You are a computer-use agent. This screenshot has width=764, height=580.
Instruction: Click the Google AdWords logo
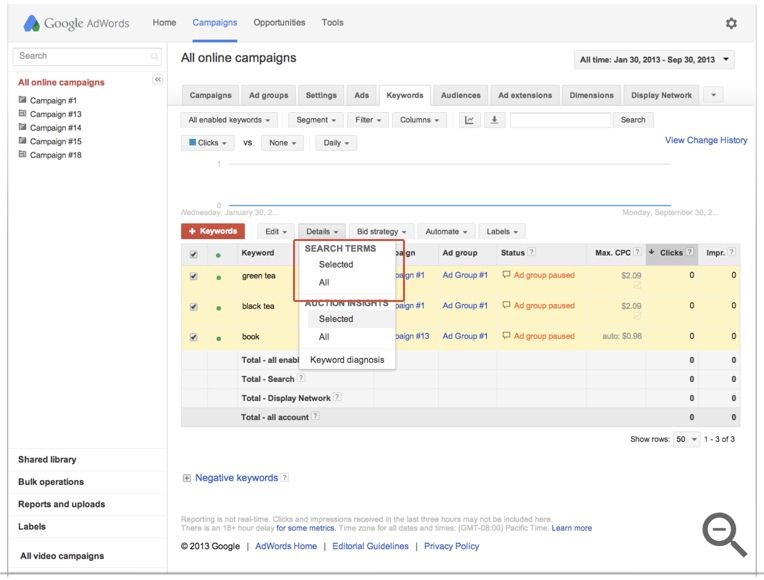coord(76,23)
